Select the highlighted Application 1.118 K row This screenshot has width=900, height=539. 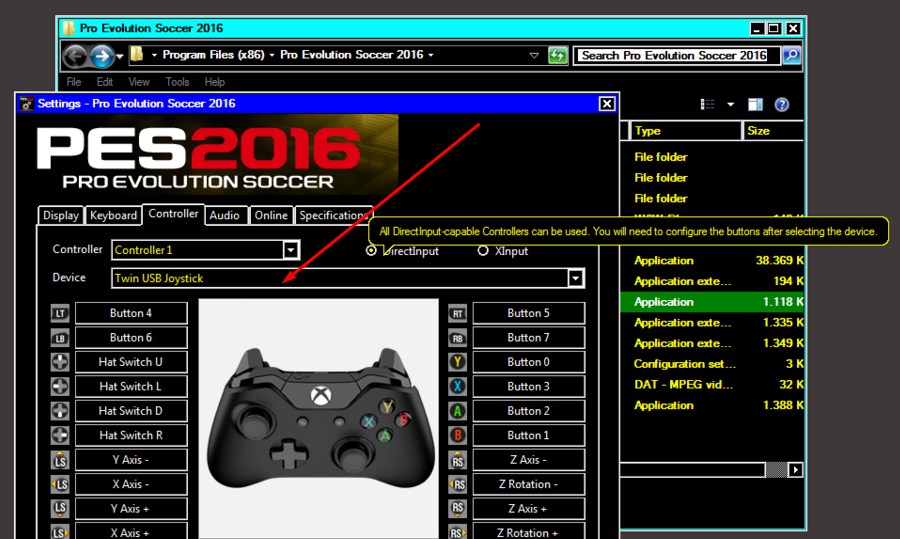(712, 302)
